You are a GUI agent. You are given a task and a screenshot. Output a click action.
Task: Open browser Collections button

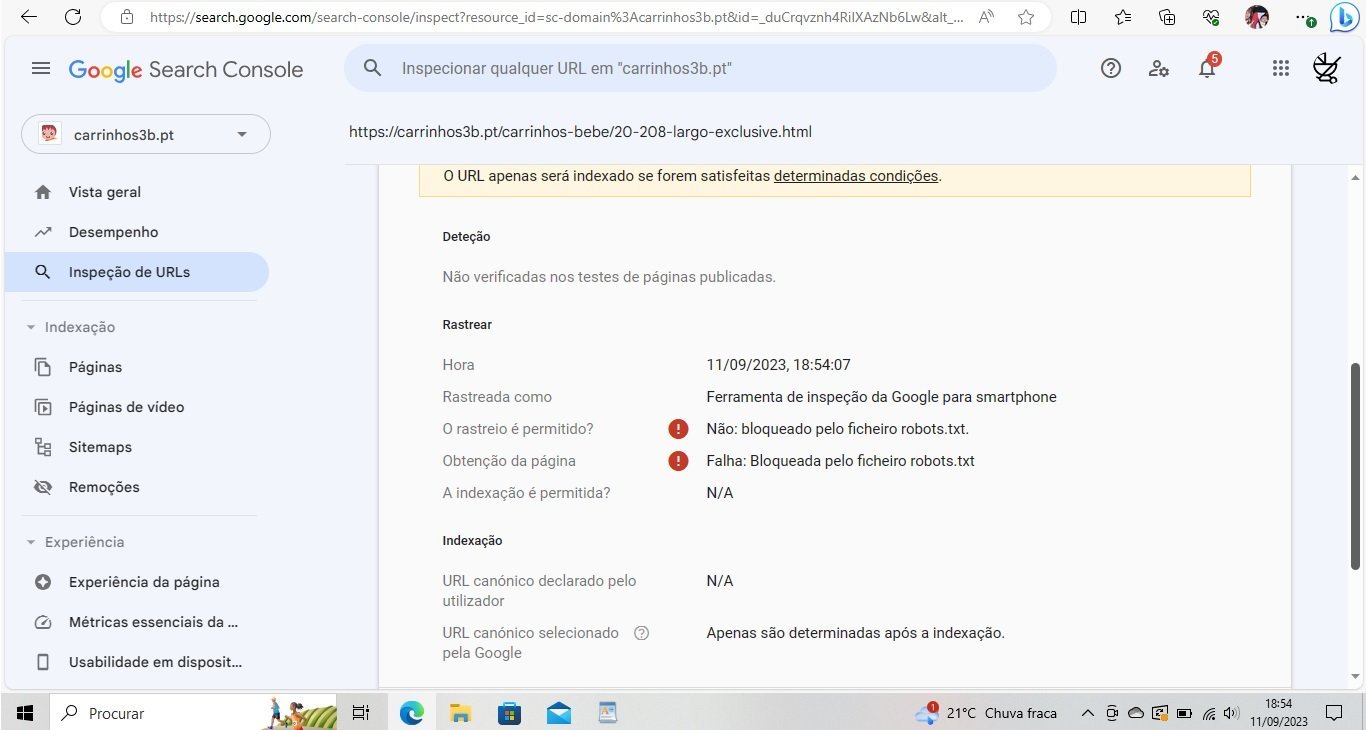pos(1167,17)
